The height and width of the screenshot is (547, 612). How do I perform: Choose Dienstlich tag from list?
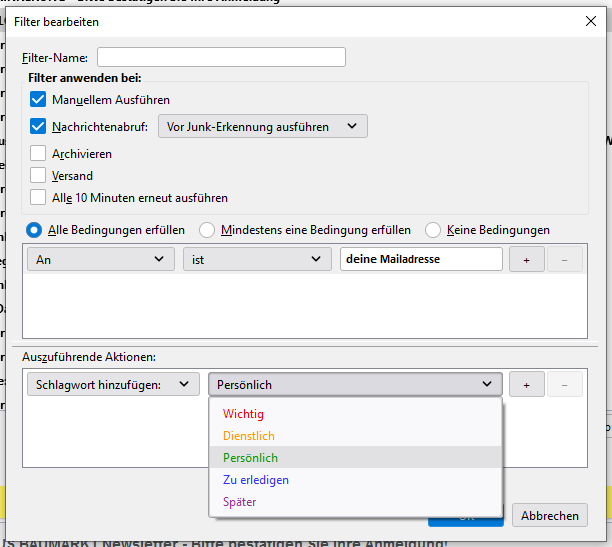pos(355,435)
